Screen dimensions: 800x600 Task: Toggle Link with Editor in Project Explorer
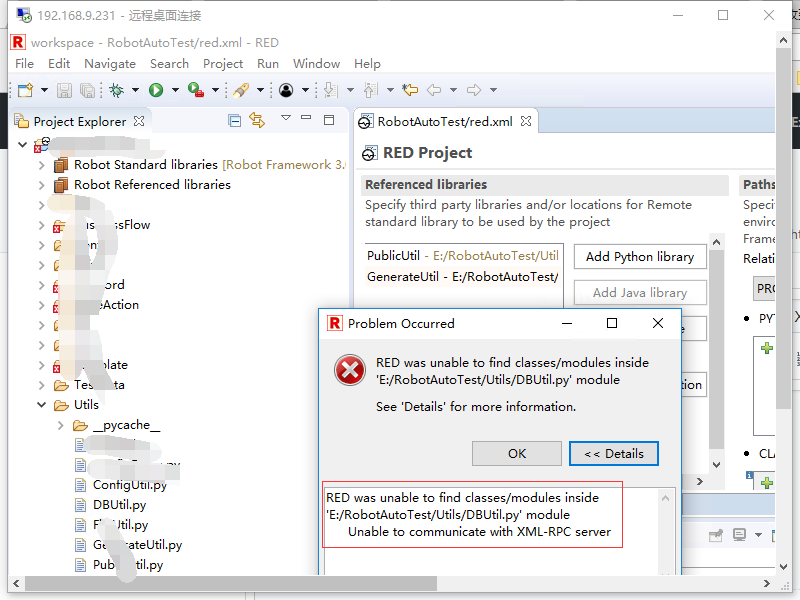coord(256,119)
